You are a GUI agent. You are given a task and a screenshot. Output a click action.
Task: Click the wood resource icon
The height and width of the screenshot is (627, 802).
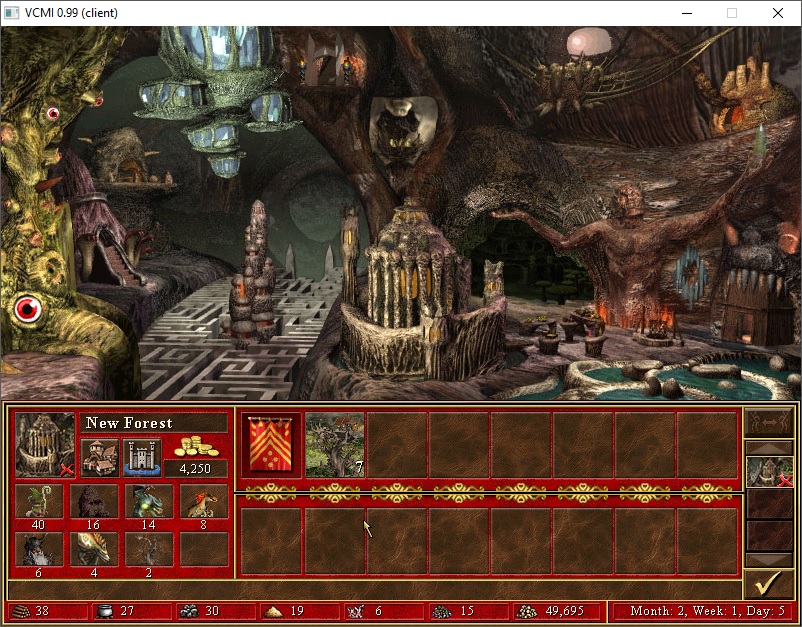(x=23, y=611)
